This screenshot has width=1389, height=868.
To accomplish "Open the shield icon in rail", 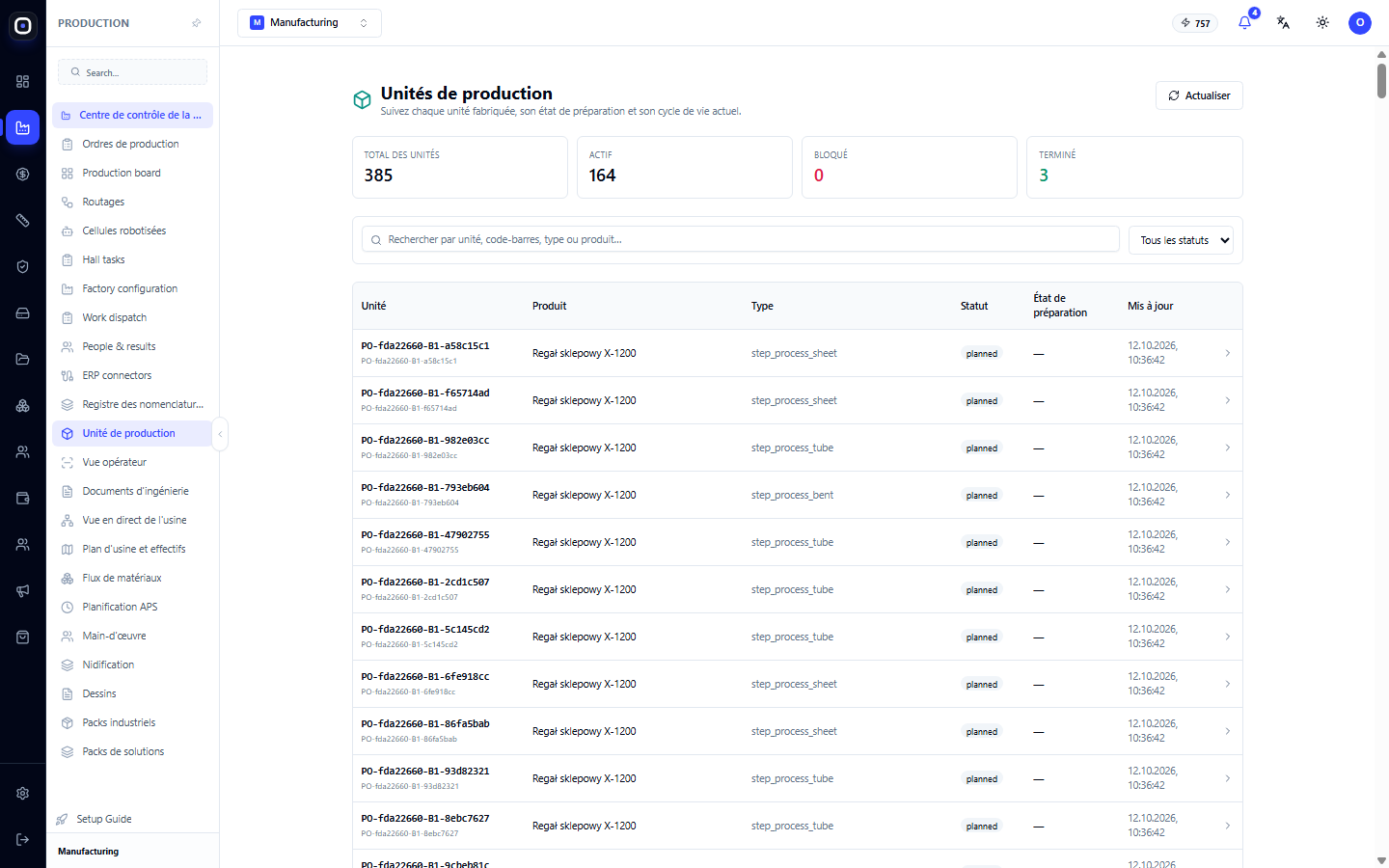I will (x=23, y=267).
